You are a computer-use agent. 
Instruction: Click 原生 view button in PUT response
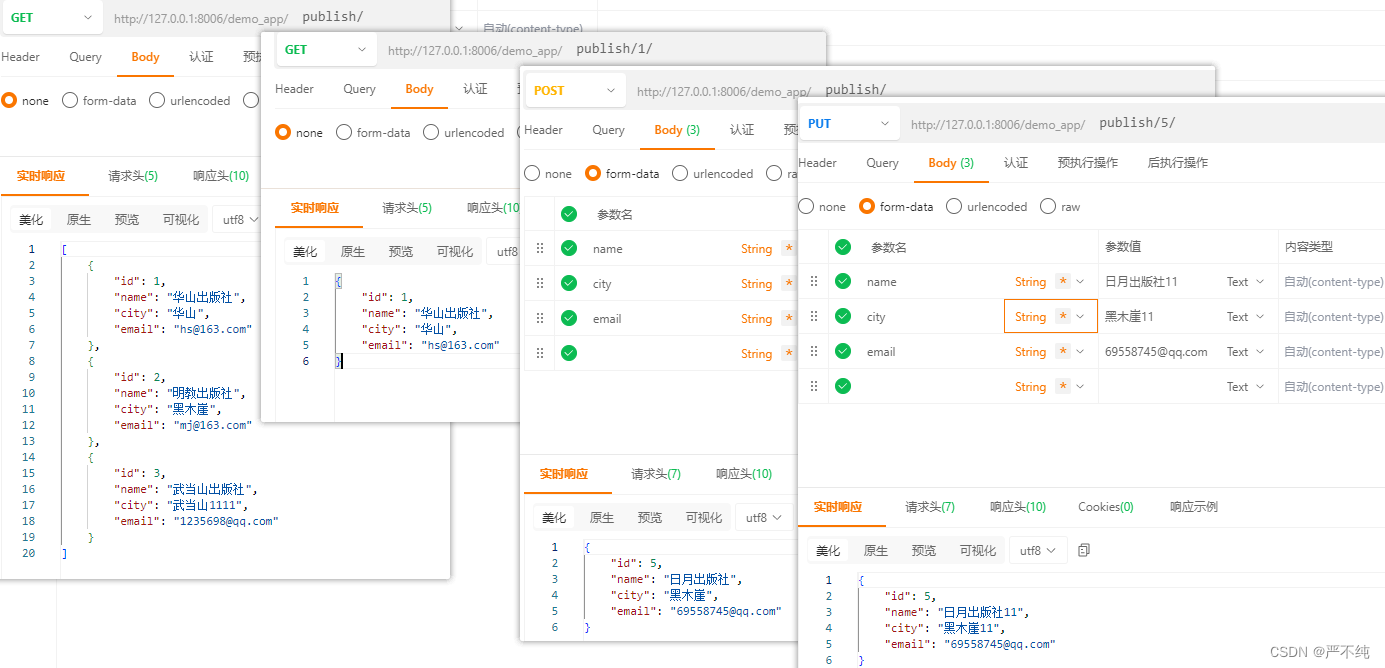[876, 551]
